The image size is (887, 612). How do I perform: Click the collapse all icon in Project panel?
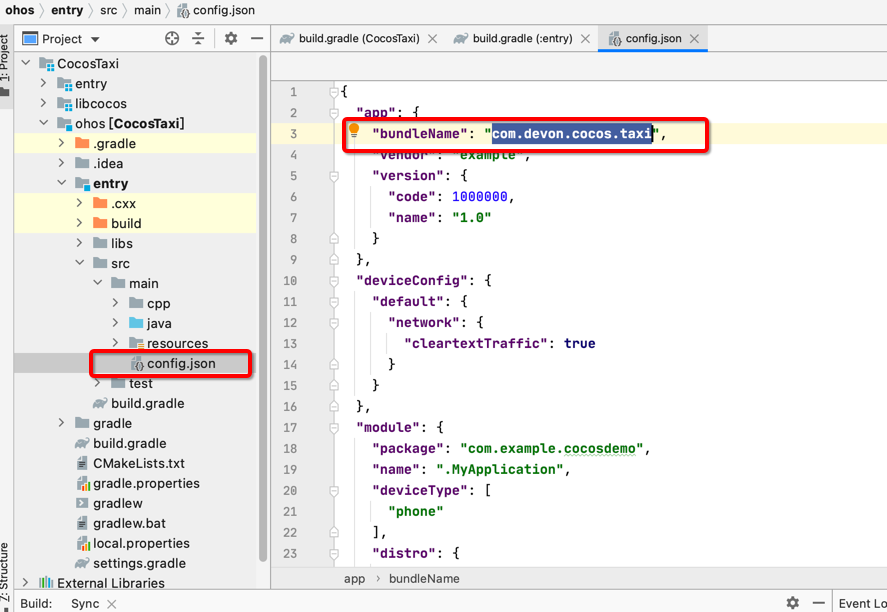click(x=198, y=39)
